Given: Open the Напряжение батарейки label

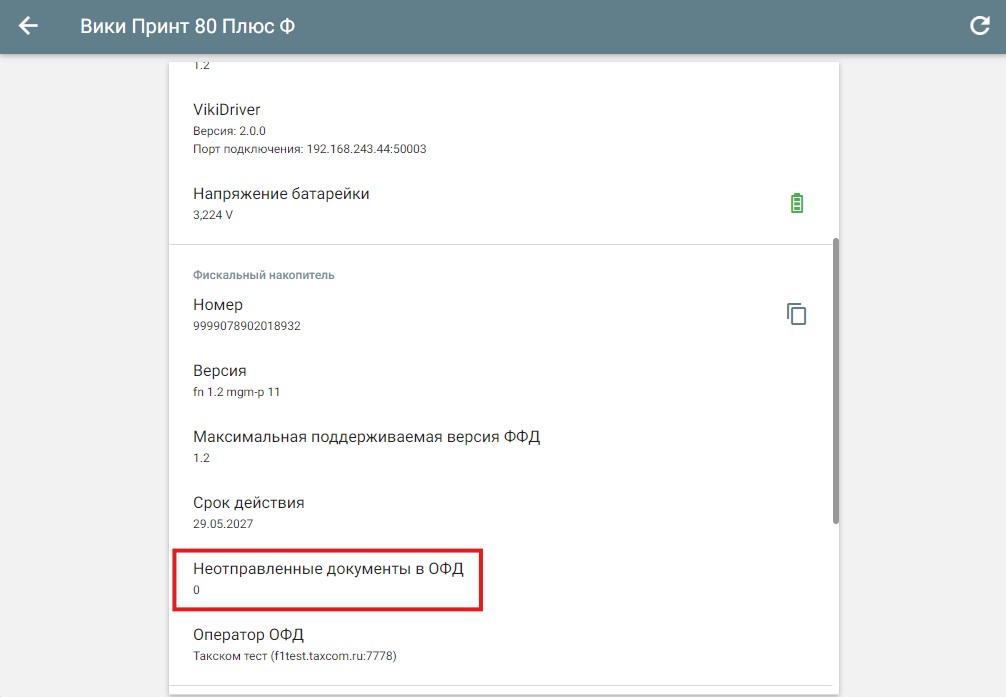Looking at the screenshot, I should tap(281, 194).
